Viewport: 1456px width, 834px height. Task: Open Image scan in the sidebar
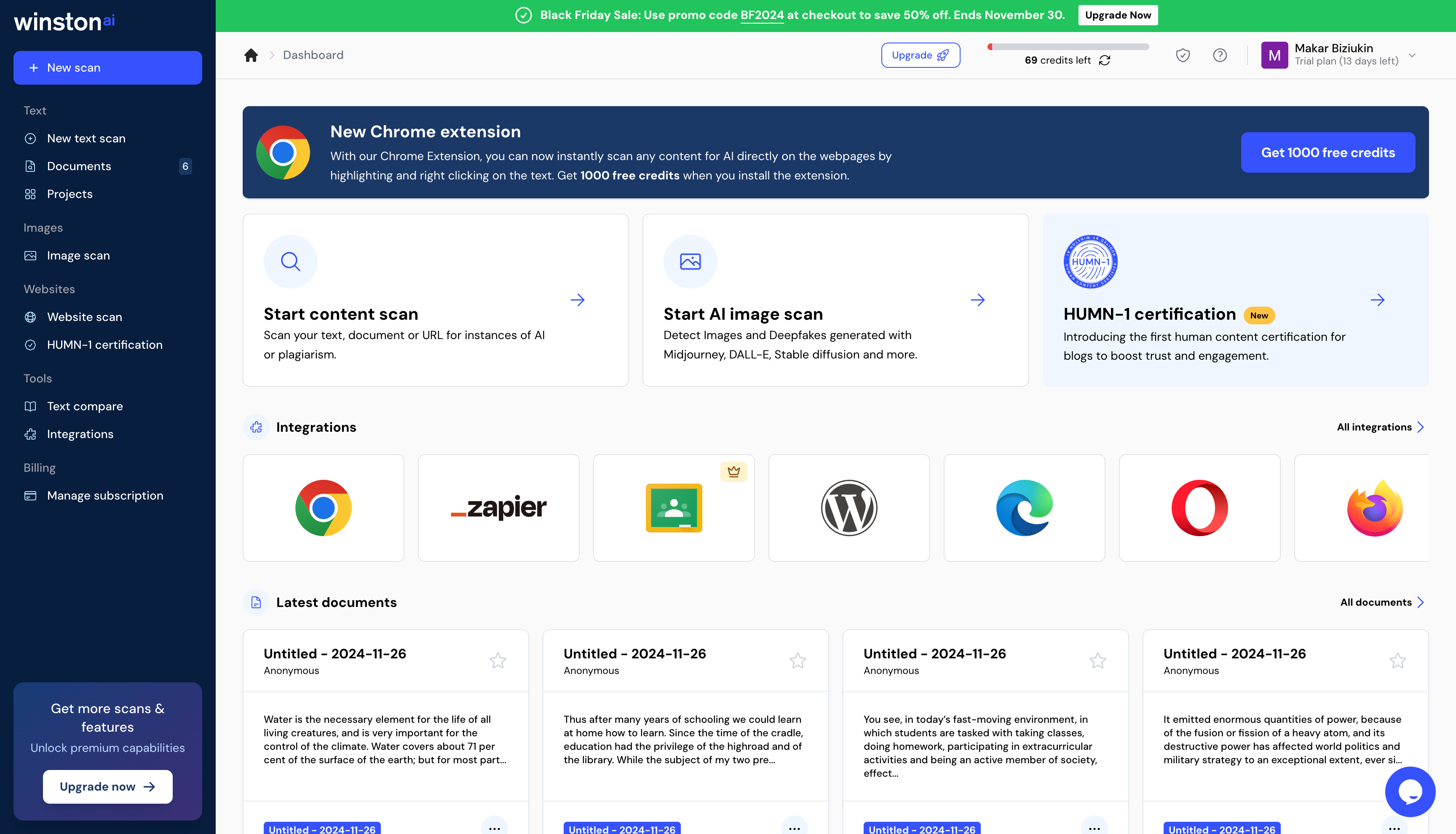coord(108,256)
